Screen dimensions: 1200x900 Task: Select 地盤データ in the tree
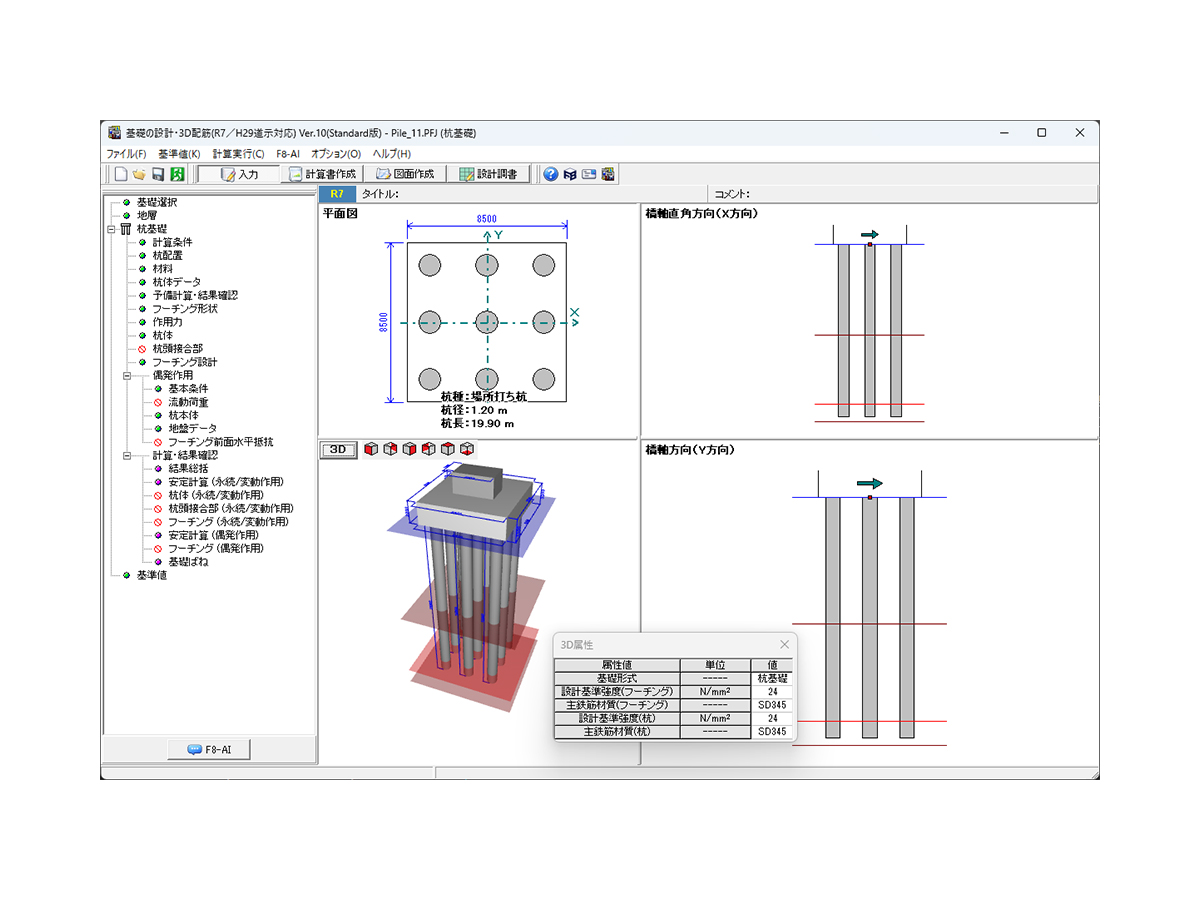coord(192,429)
